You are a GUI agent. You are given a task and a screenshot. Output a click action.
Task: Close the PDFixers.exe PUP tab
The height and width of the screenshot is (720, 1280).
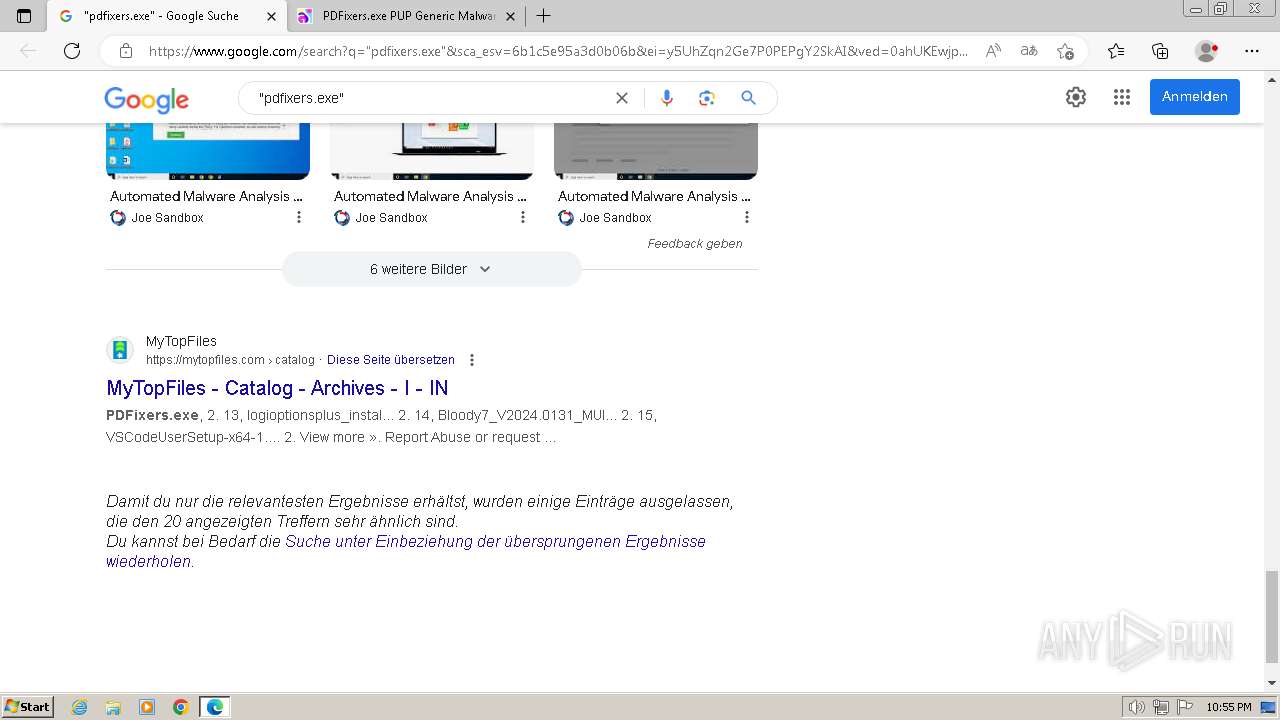510,16
